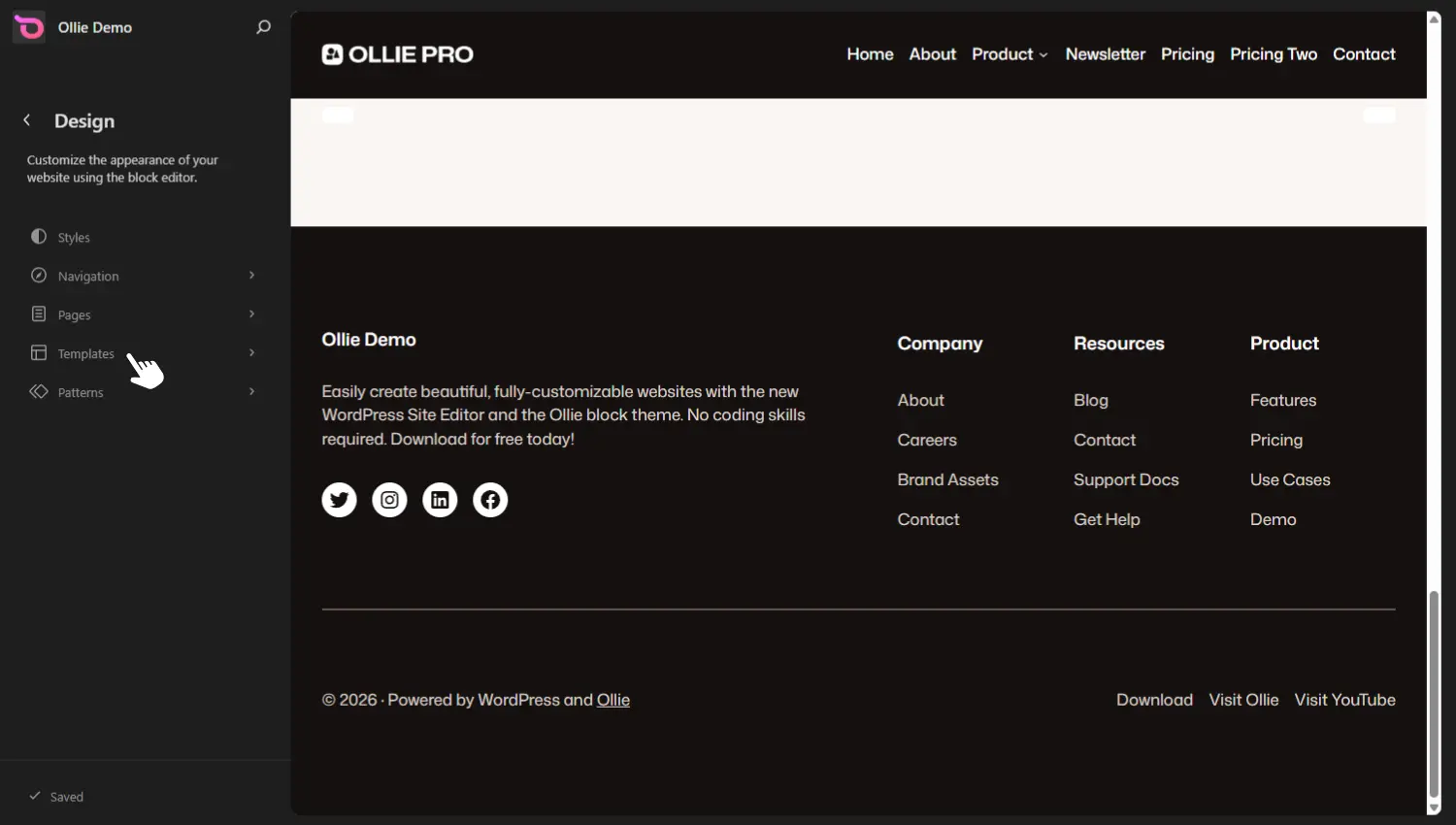Click the Product footer heading
The image size is (1456, 825).
pos(1284,344)
